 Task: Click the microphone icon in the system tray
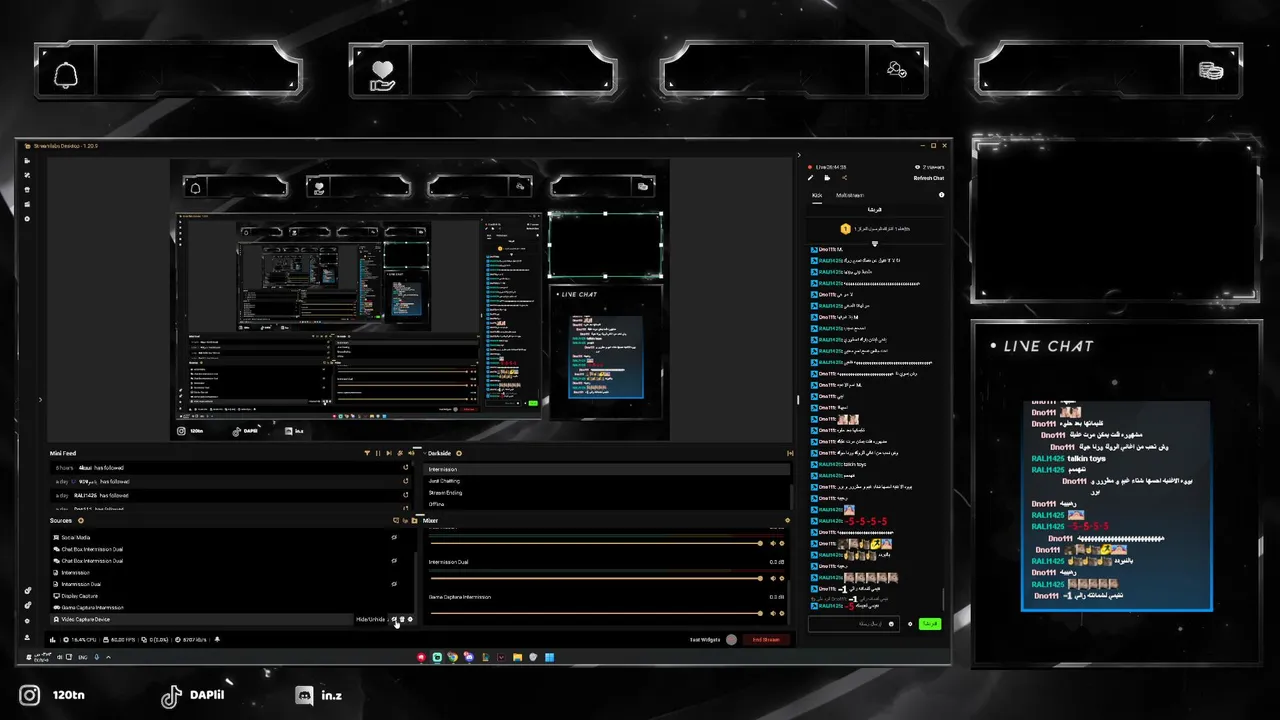(96, 657)
